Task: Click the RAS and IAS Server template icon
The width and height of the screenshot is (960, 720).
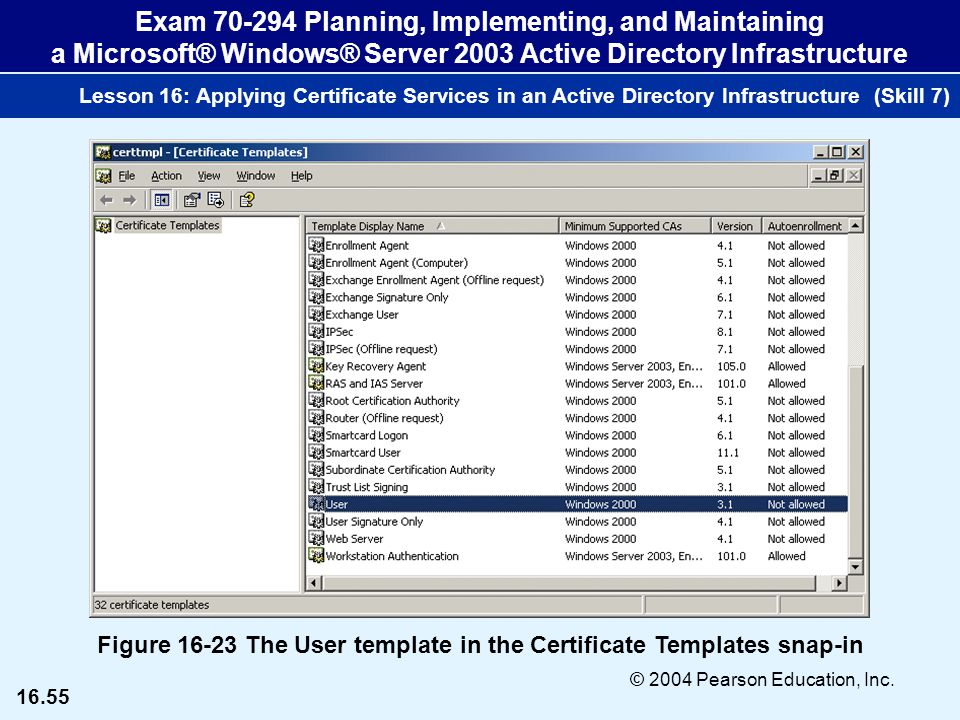Action: [x=316, y=383]
